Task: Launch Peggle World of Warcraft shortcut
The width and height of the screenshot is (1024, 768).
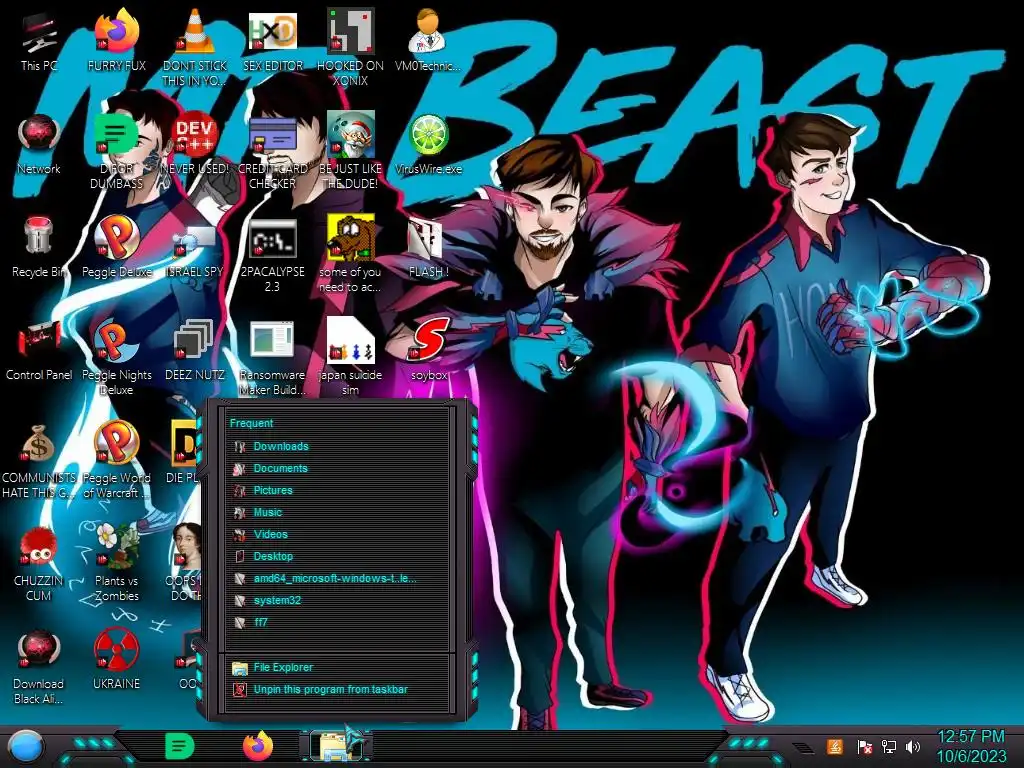Action: 116,461
